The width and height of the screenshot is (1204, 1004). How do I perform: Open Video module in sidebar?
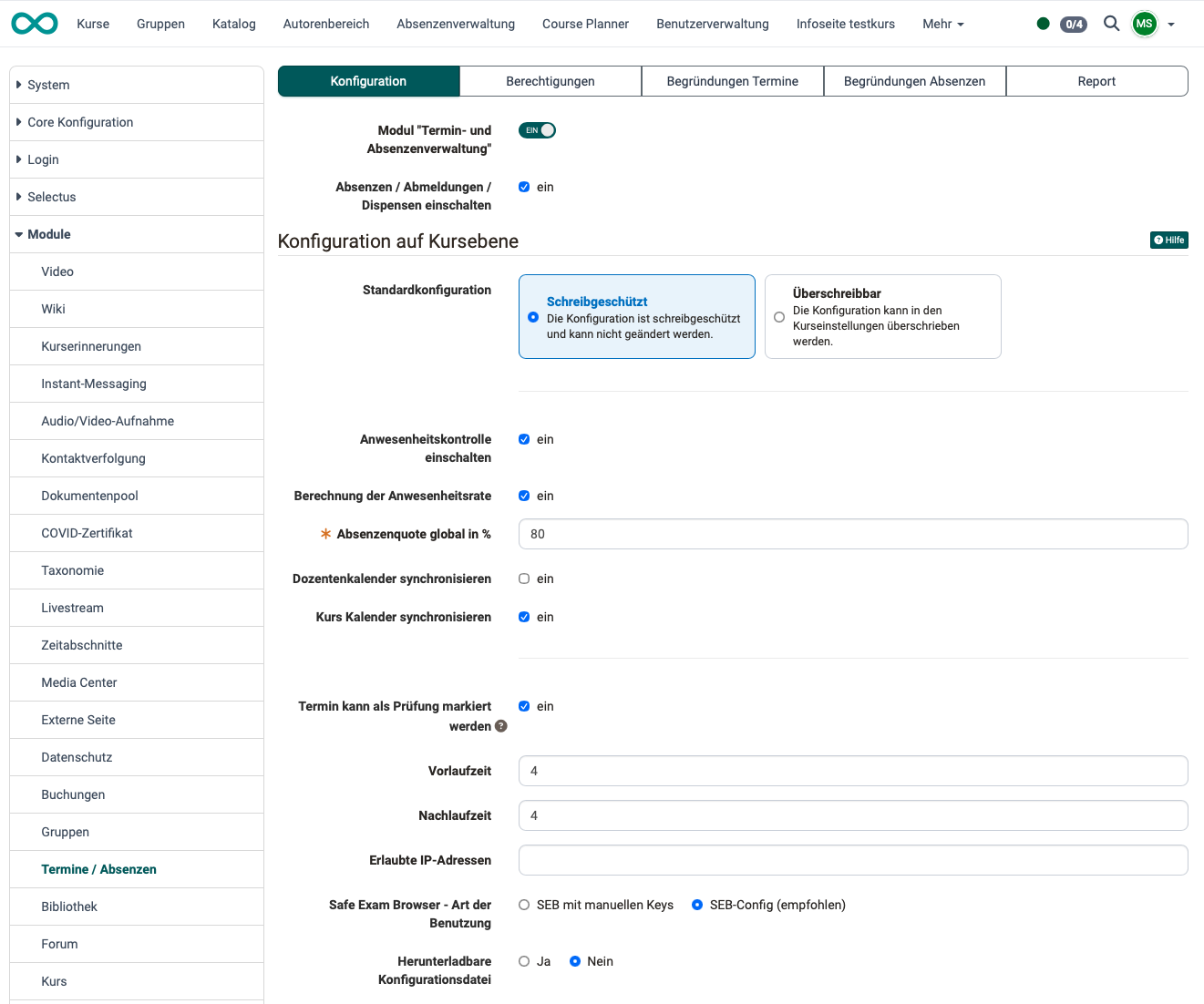coord(137,271)
